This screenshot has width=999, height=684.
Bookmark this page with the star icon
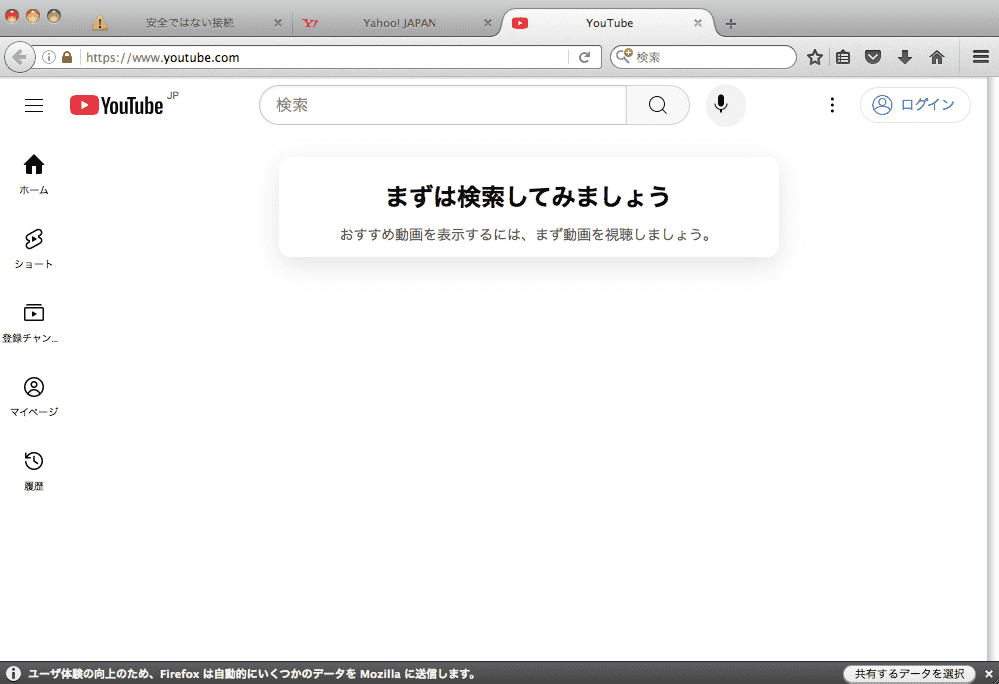coord(814,57)
